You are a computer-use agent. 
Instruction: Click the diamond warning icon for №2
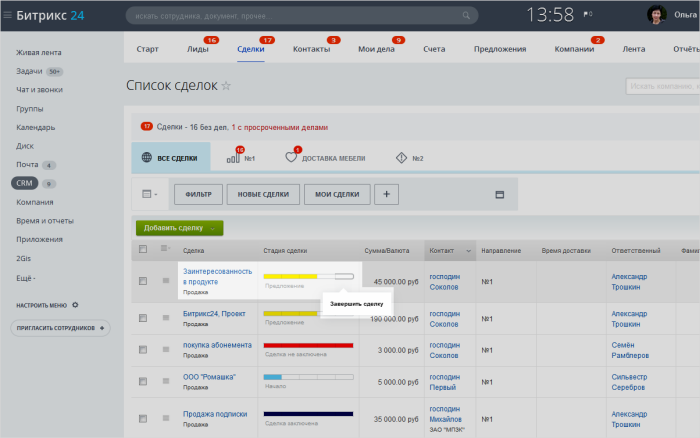coord(401,158)
